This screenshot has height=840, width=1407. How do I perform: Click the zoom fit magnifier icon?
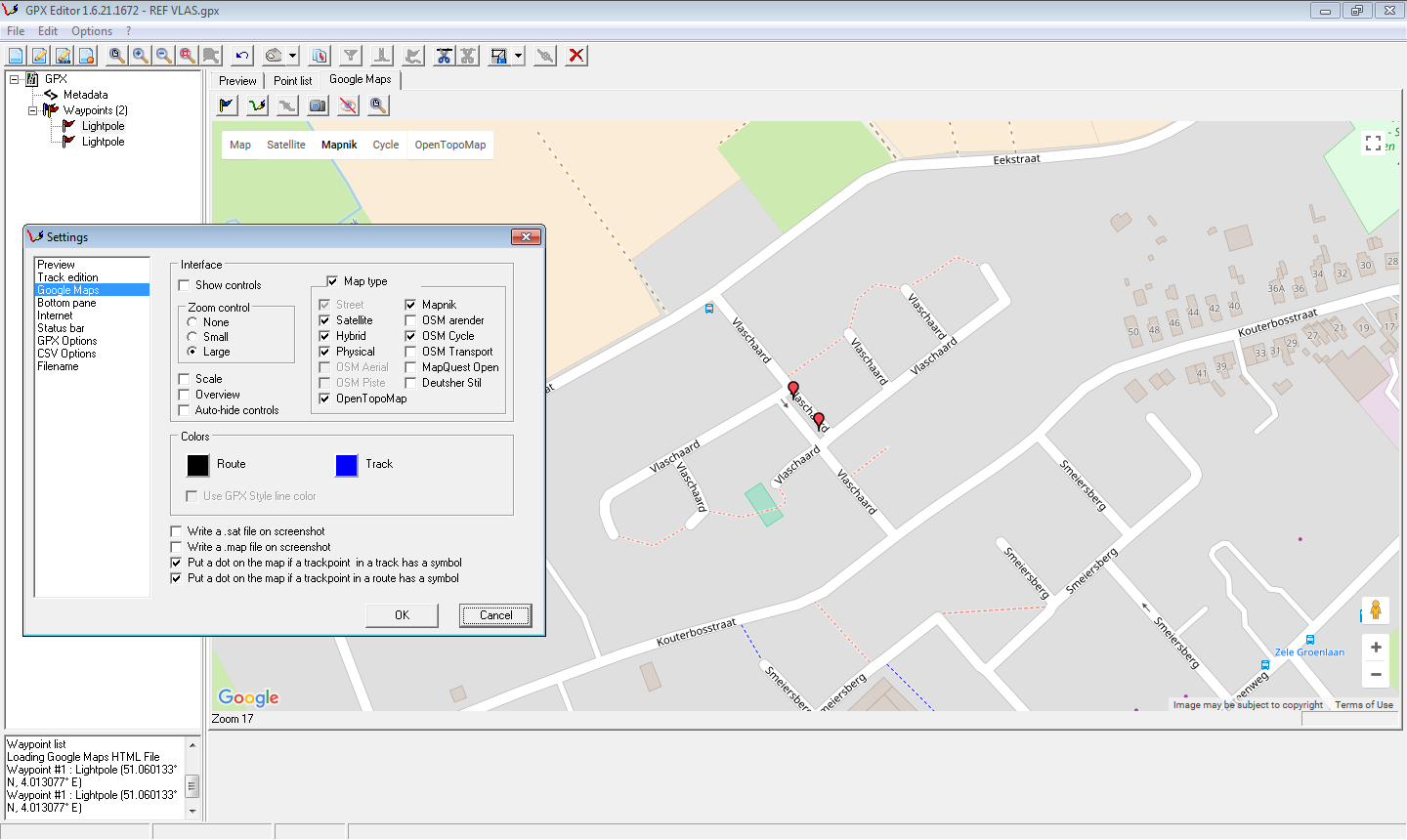(116, 56)
